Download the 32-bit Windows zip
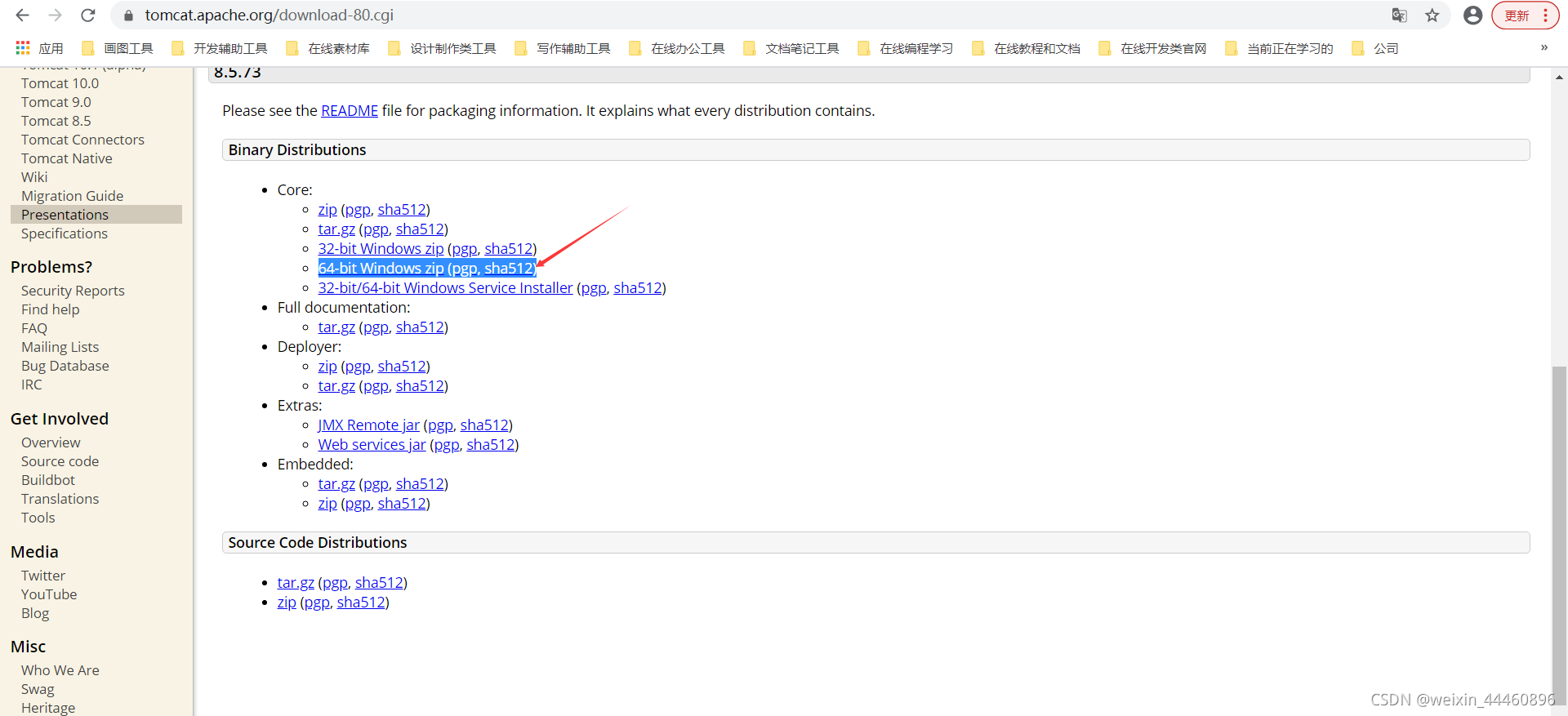Screen dimensions: 1568x716 click(x=381, y=249)
